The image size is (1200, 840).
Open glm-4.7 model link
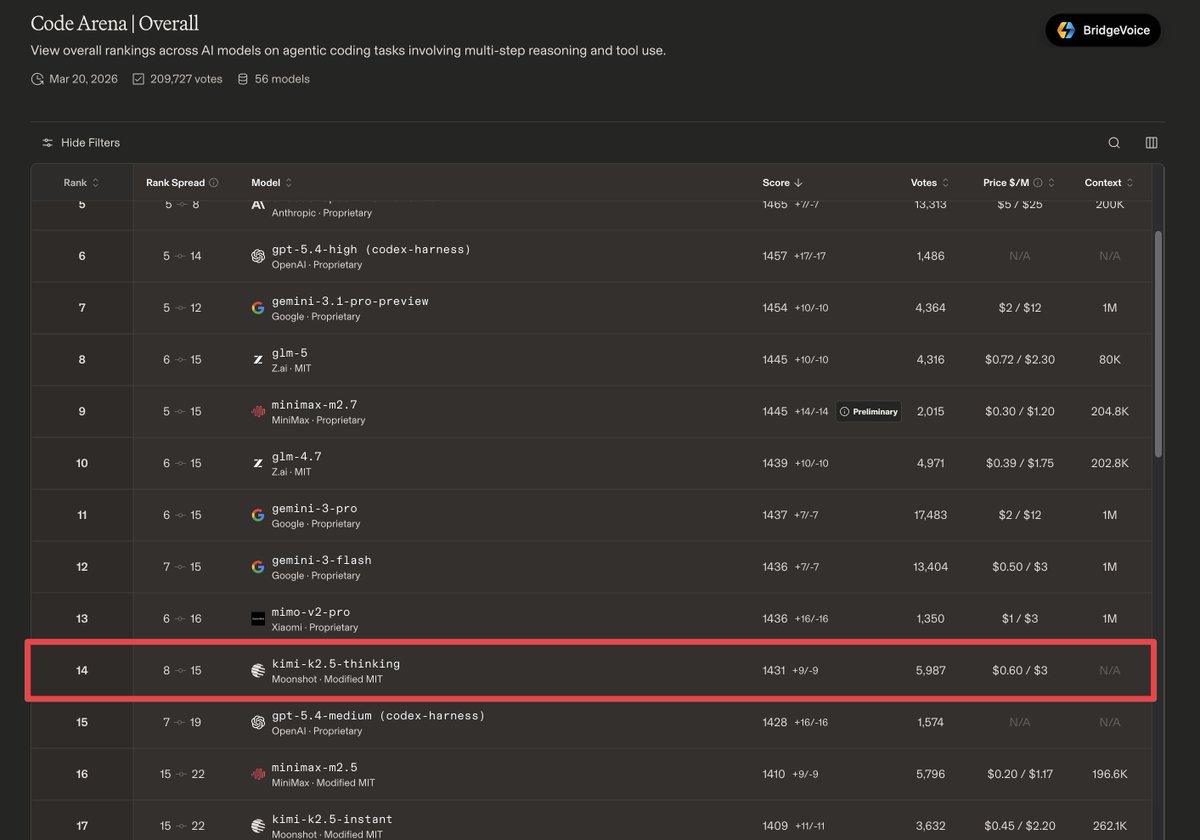pos(297,457)
